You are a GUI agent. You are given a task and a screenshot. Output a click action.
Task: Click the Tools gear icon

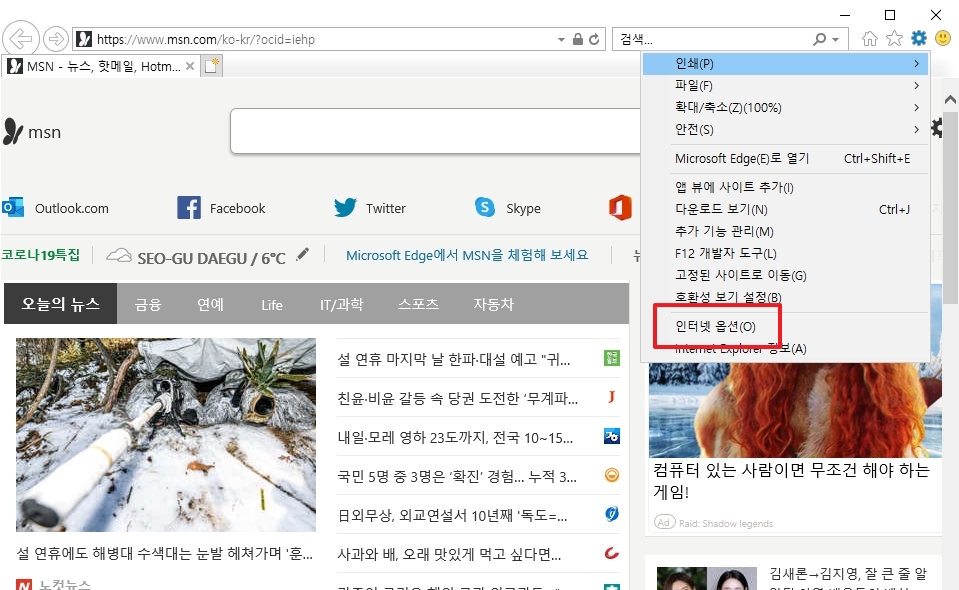click(x=919, y=39)
